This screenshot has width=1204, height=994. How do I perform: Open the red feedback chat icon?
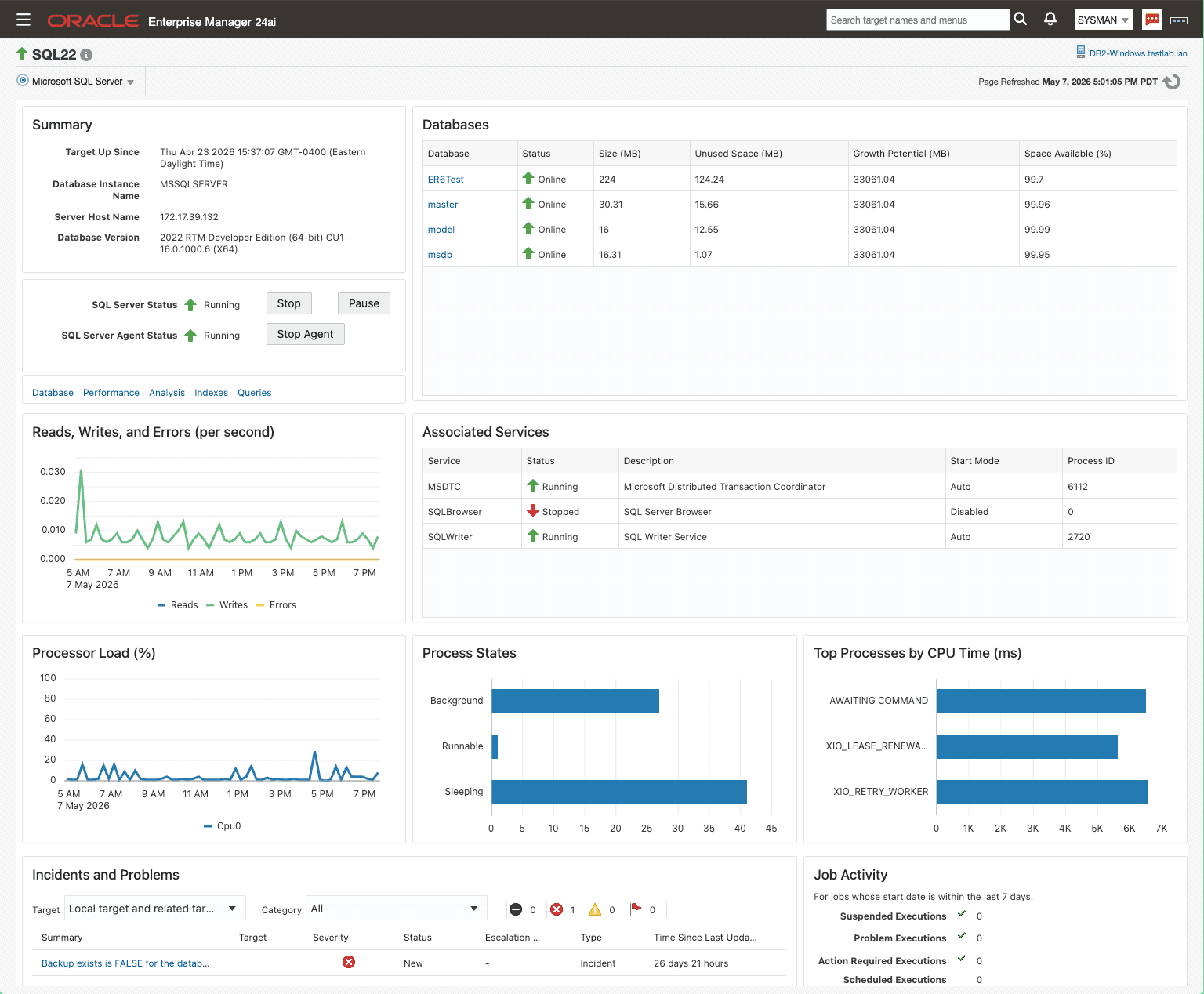point(1151,20)
